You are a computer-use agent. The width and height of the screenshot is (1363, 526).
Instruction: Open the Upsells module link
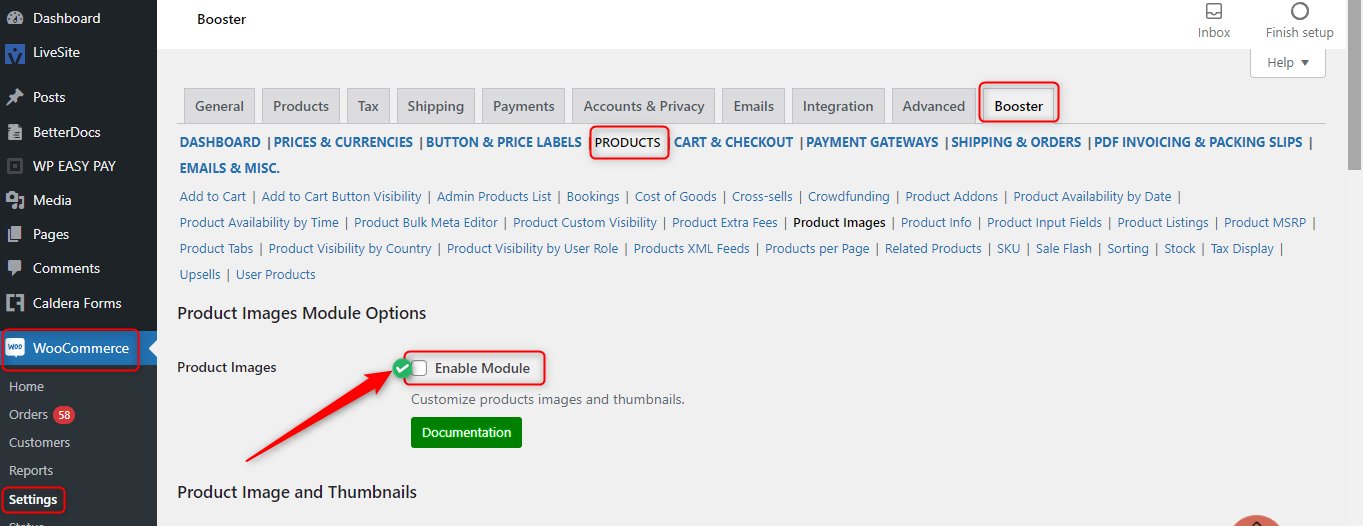point(200,274)
